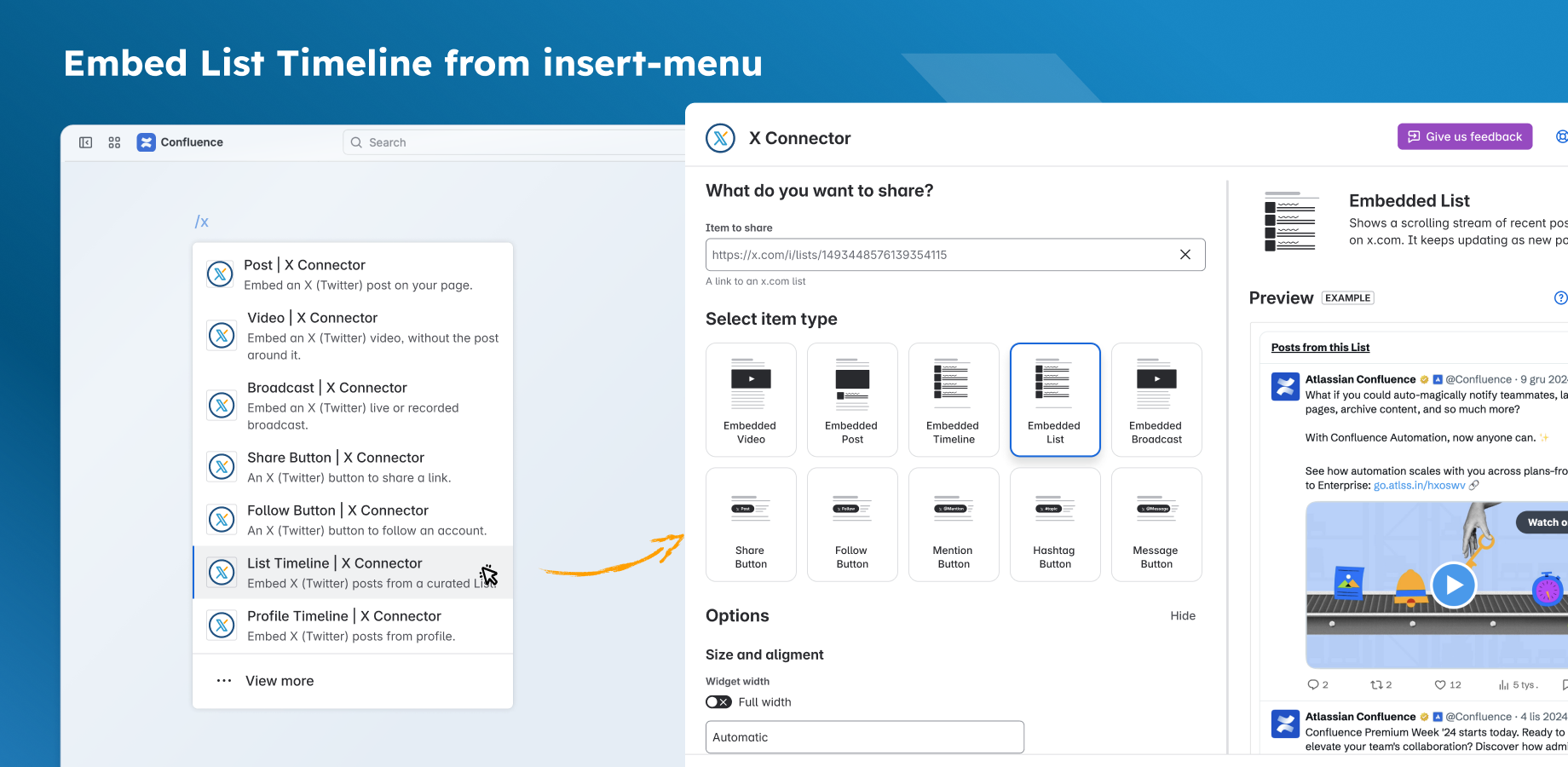Enable the Full width toggle

click(x=718, y=702)
